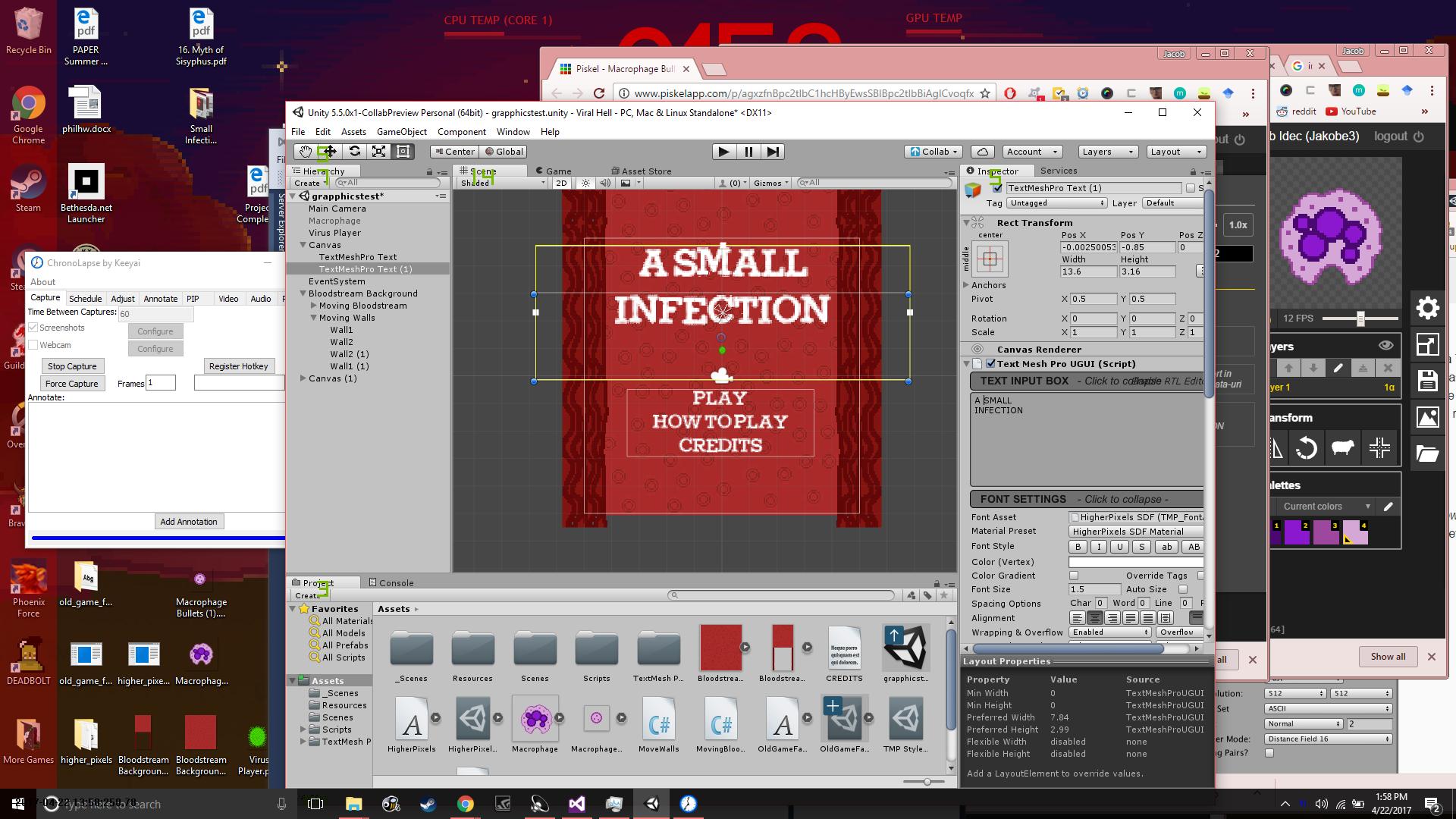Viewport: 1456px width, 819px height.
Task: Click the Collab button
Action: coord(934,152)
